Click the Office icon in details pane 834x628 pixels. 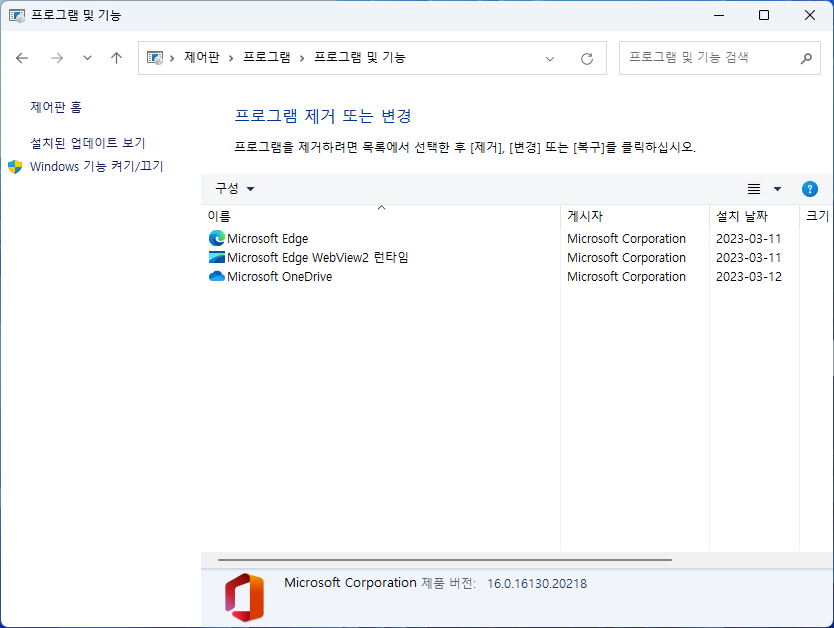pyautogui.click(x=245, y=598)
